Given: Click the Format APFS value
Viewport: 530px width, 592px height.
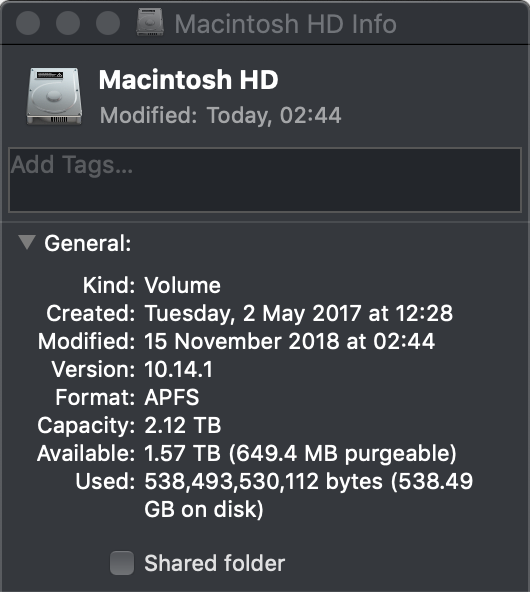Looking at the screenshot, I should click(172, 397).
